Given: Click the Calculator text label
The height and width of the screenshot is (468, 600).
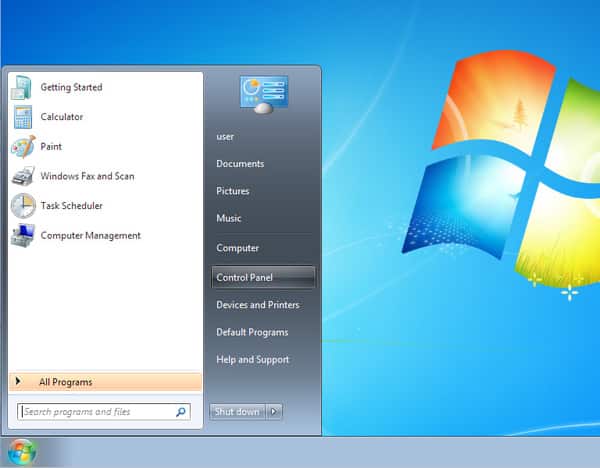Looking at the screenshot, I should coord(62,117).
